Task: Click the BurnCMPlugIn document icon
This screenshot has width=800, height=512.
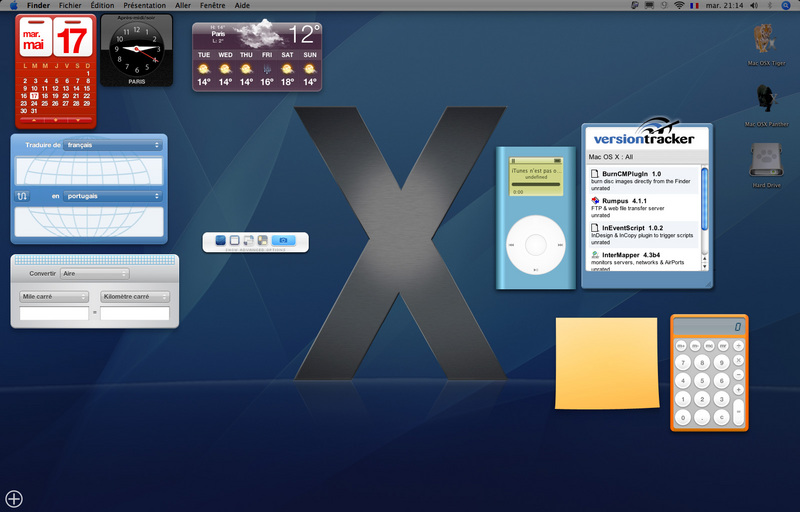Action: click(x=595, y=174)
